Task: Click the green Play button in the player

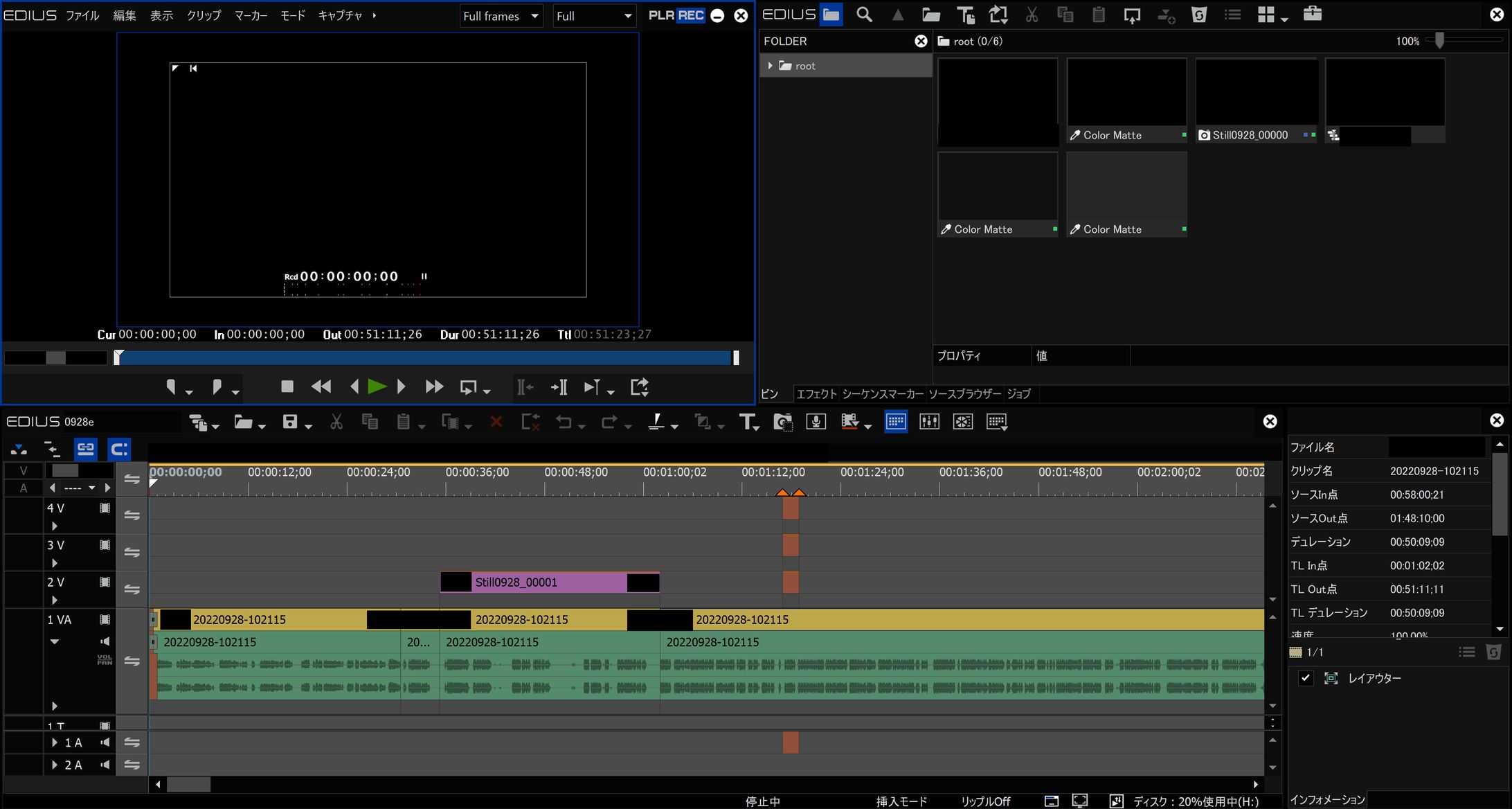Action: coord(377,387)
